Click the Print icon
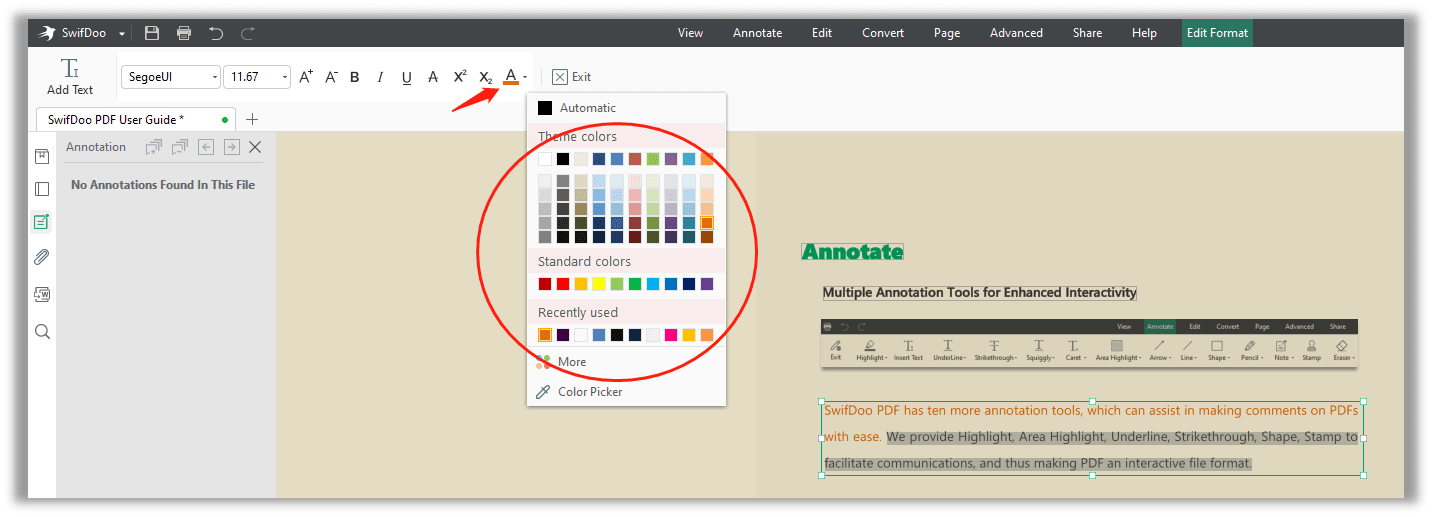1432x517 pixels. click(x=184, y=33)
